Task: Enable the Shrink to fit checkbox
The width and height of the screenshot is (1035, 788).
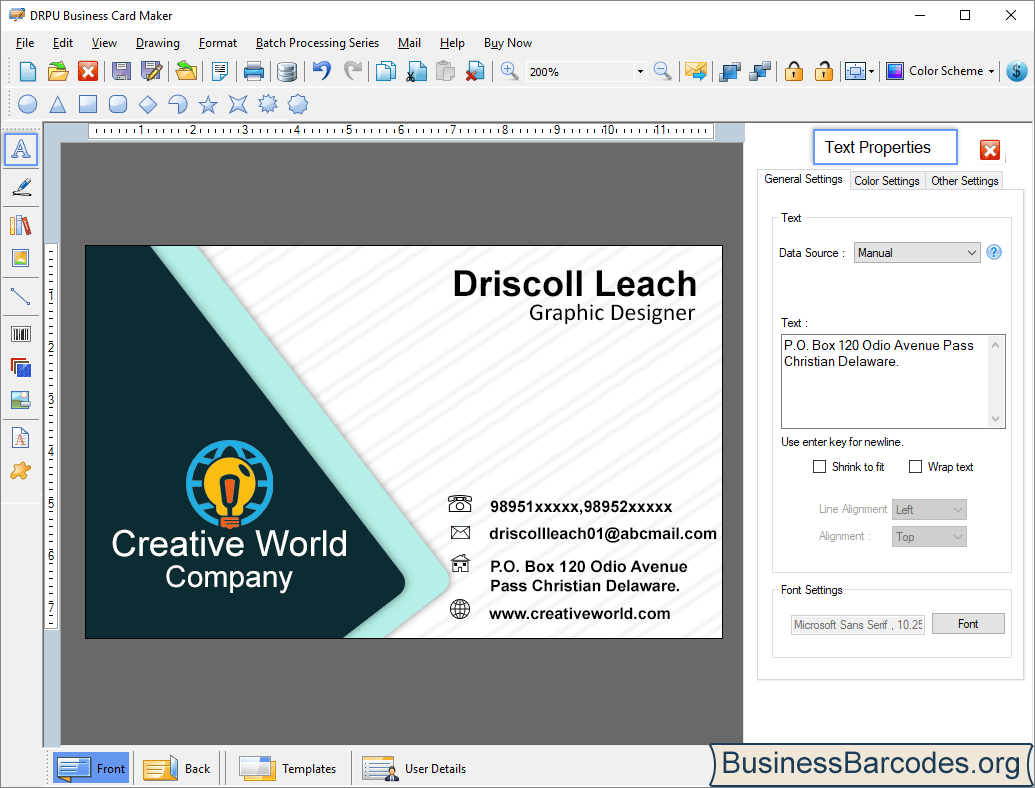Action: (819, 467)
